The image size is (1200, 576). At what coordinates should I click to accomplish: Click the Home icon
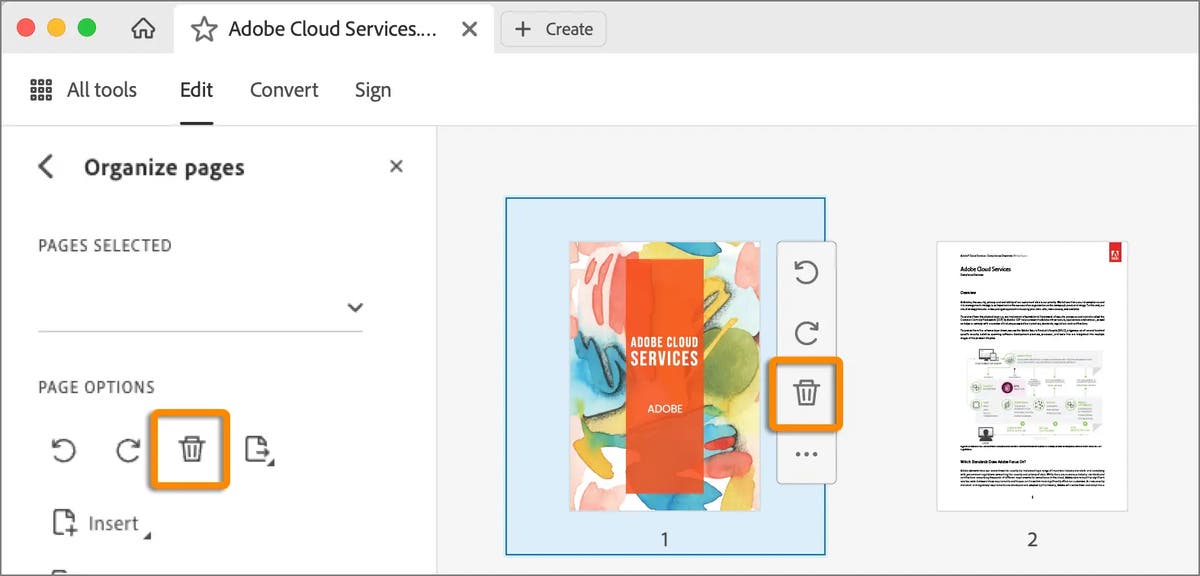pos(143,28)
